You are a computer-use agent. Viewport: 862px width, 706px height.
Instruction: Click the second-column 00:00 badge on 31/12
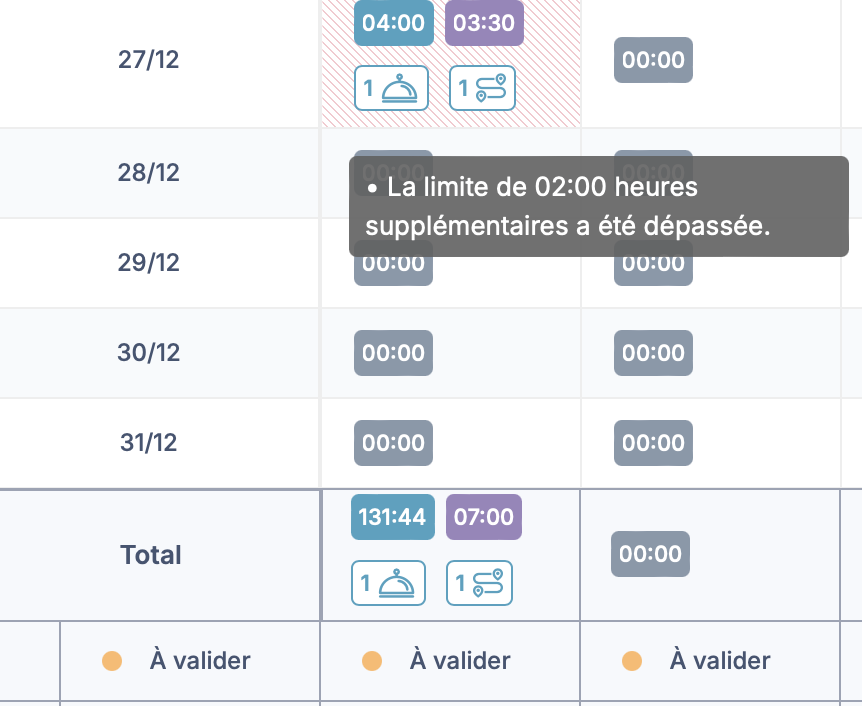click(x=653, y=443)
